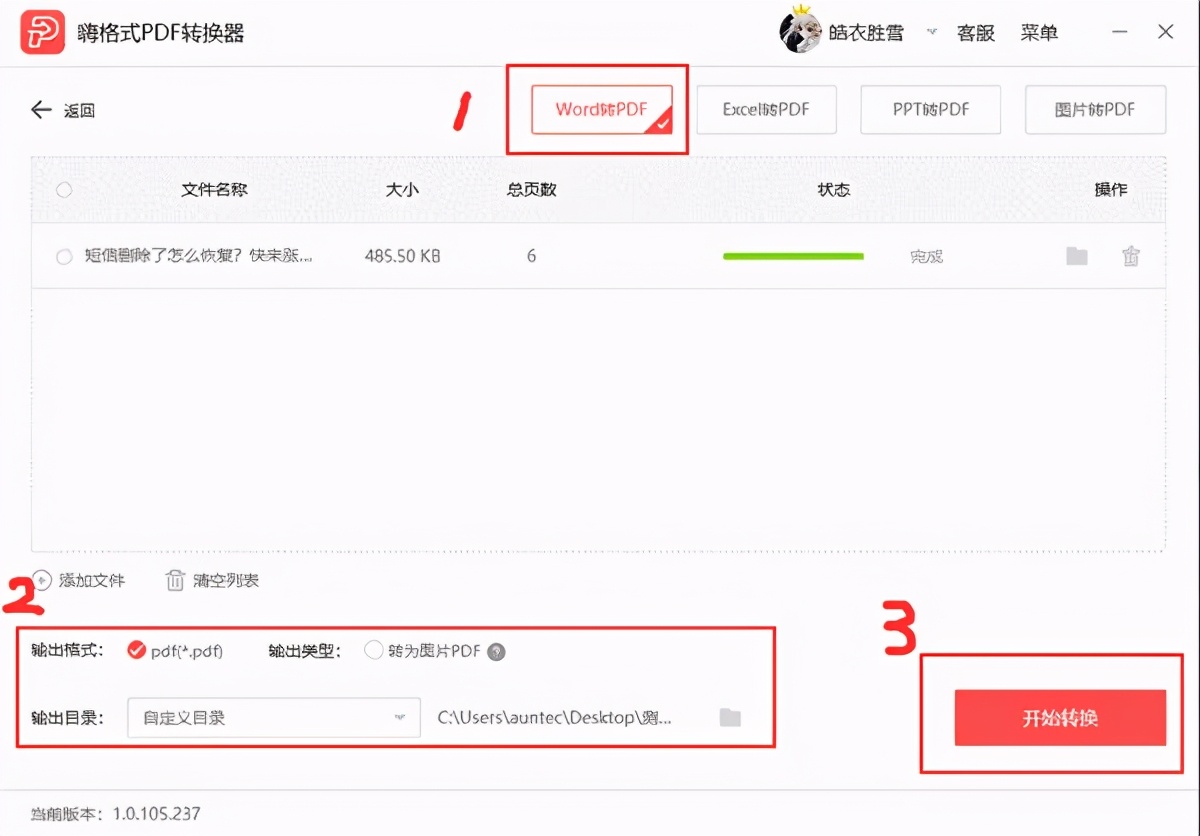
Task: Click the folder browse icon beside output path
Action: pyautogui.click(x=730, y=717)
